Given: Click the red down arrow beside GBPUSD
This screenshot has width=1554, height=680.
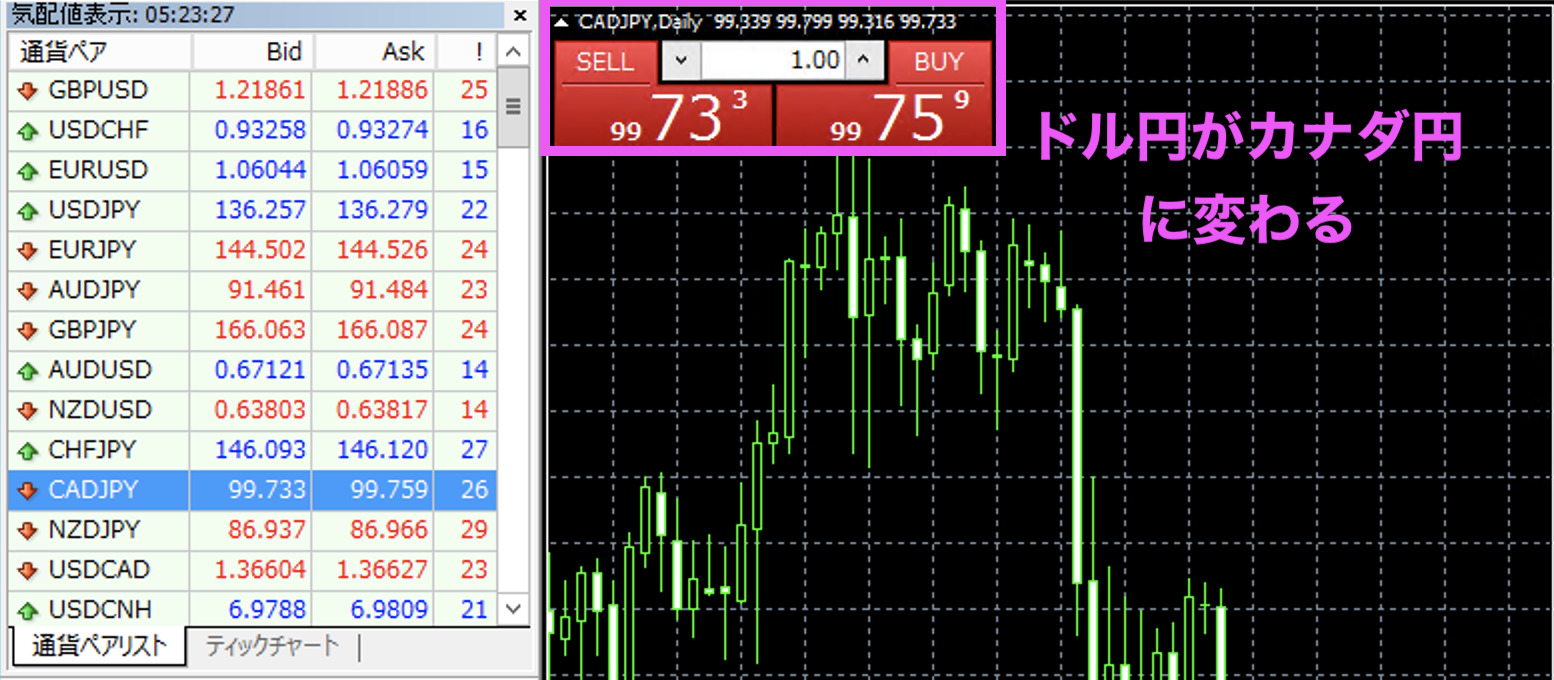Looking at the screenshot, I should click(x=27, y=91).
